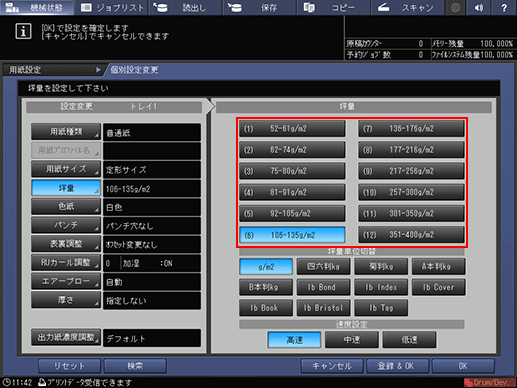This screenshot has height=388, width=517.
Task: Select weight (1) 52-61g/m2
Action: [292, 129]
